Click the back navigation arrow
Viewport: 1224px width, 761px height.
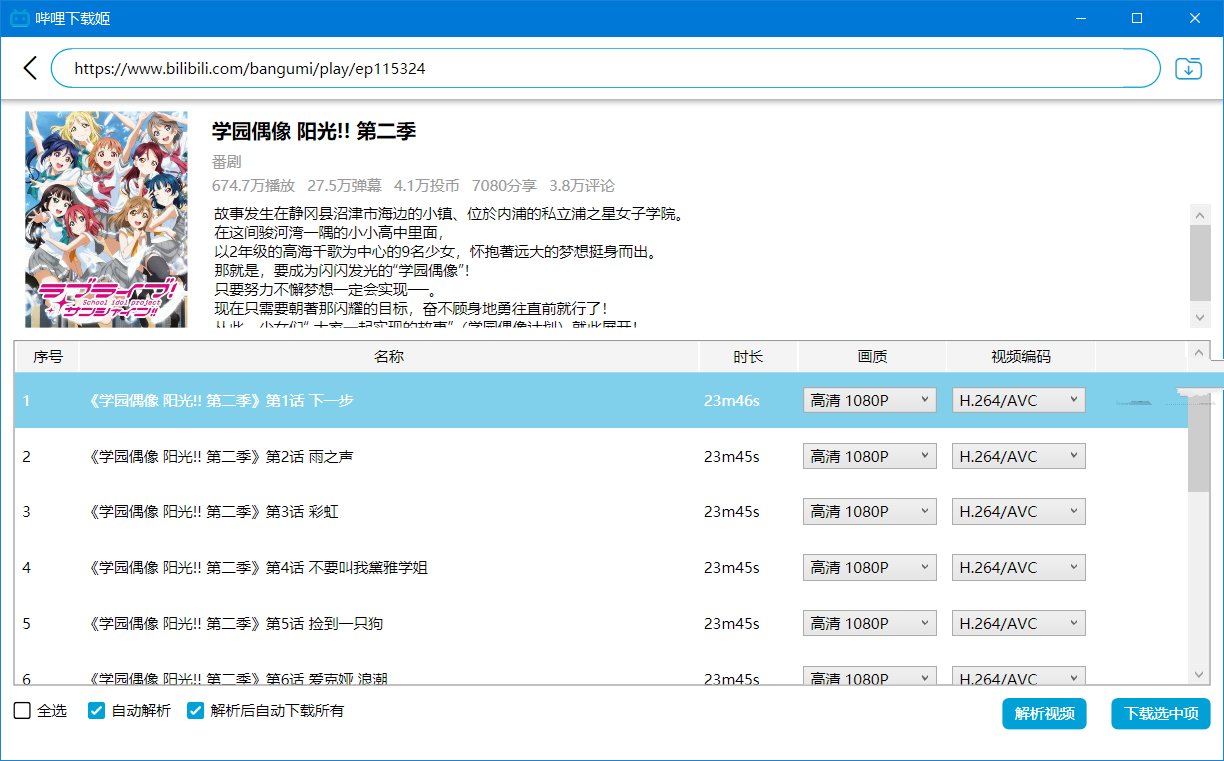pos(30,68)
